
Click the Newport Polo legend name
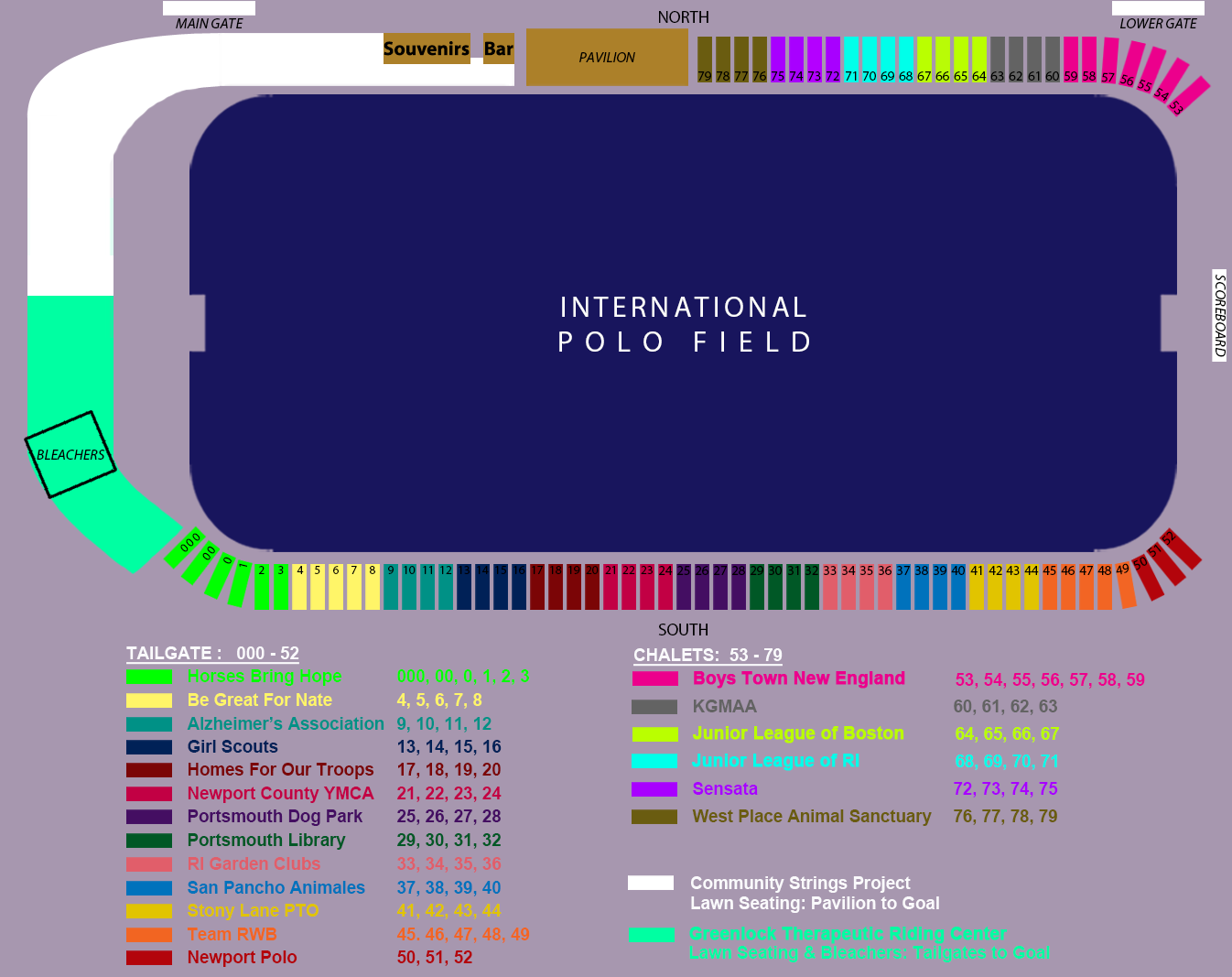pyautogui.click(x=243, y=958)
